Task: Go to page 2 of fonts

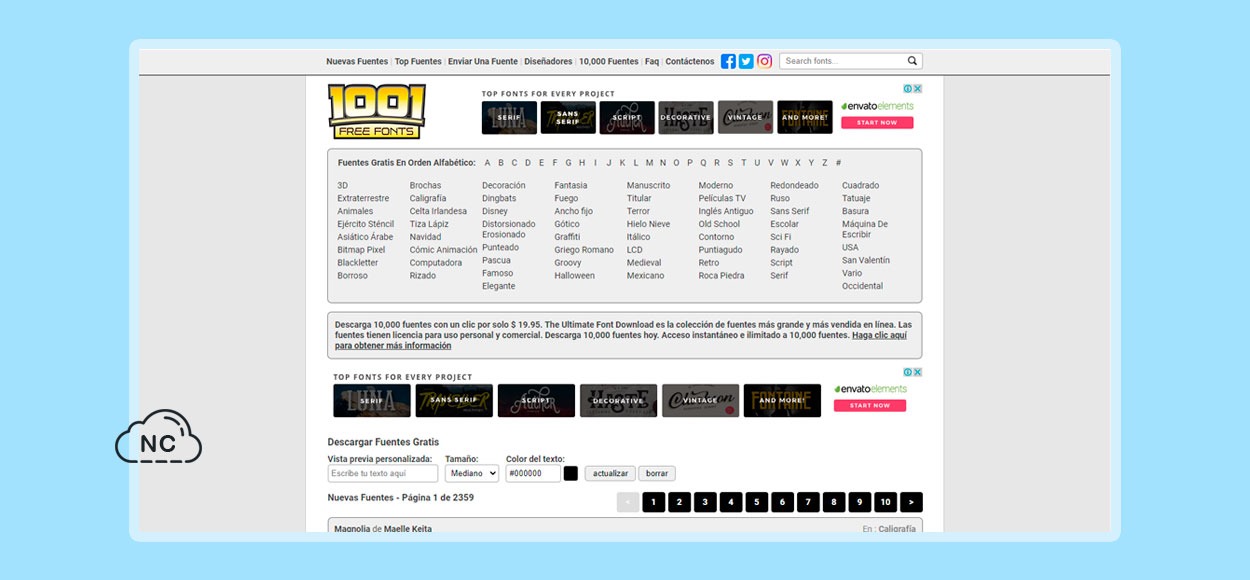Action: (x=679, y=502)
